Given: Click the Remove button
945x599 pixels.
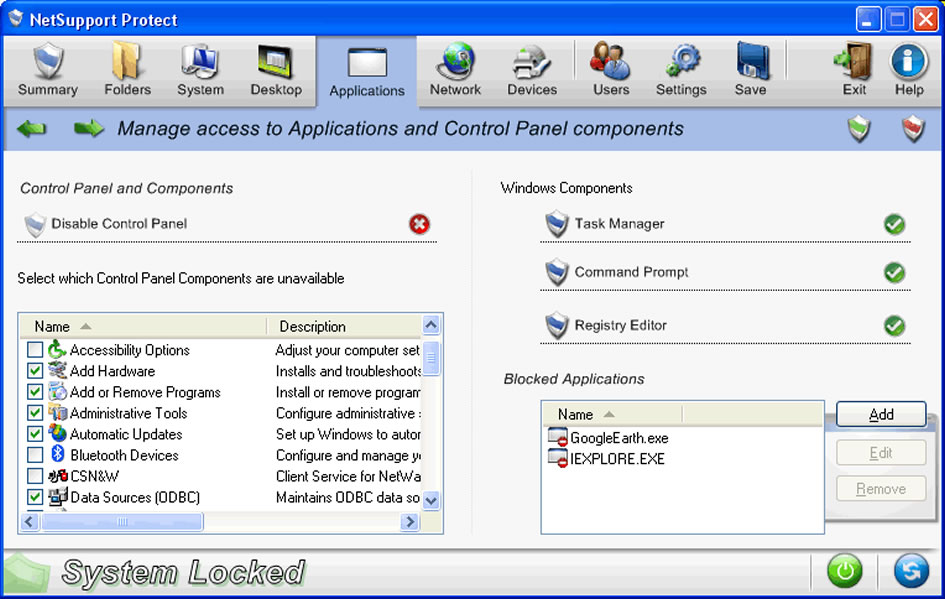Looking at the screenshot, I should pyautogui.click(x=881, y=489).
